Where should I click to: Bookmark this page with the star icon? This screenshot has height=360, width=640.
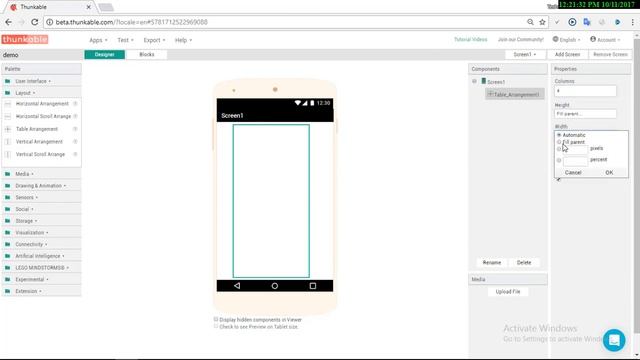click(542, 22)
